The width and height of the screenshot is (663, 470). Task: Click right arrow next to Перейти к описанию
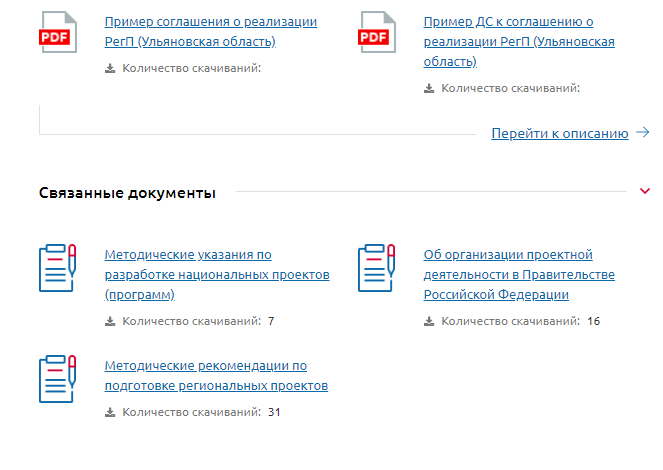pos(643,133)
